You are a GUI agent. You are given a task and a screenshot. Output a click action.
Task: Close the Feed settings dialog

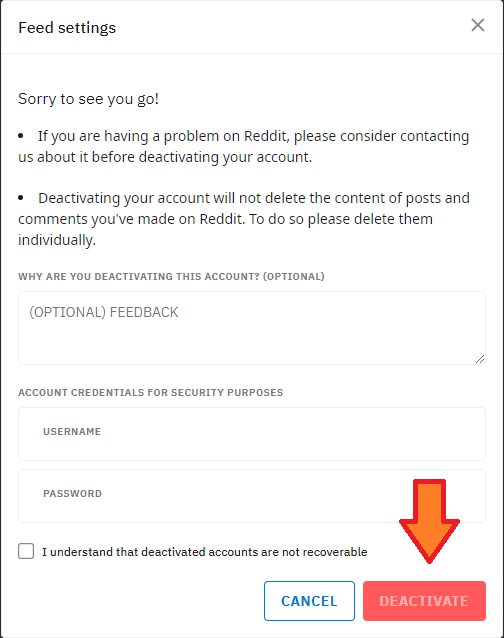(478, 25)
